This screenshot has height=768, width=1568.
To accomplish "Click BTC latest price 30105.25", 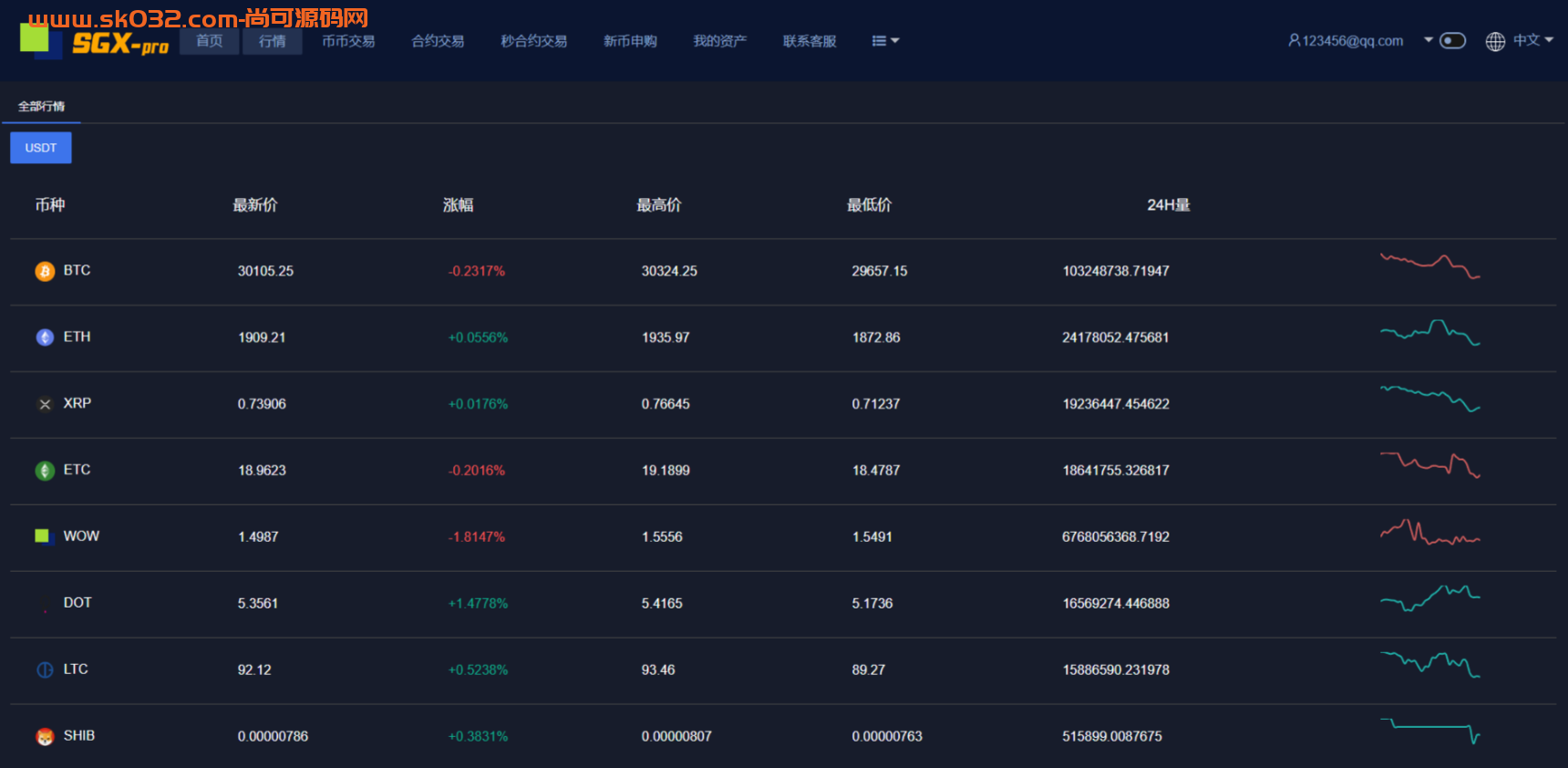I will pos(265,271).
